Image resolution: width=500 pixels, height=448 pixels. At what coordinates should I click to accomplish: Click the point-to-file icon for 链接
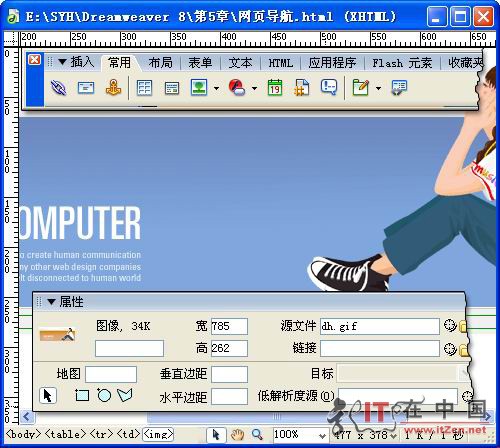pyautogui.click(x=450, y=349)
